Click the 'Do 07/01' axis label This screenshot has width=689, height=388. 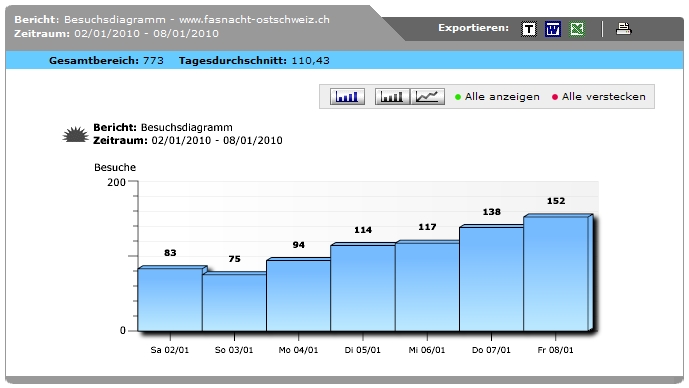[491, 350]
